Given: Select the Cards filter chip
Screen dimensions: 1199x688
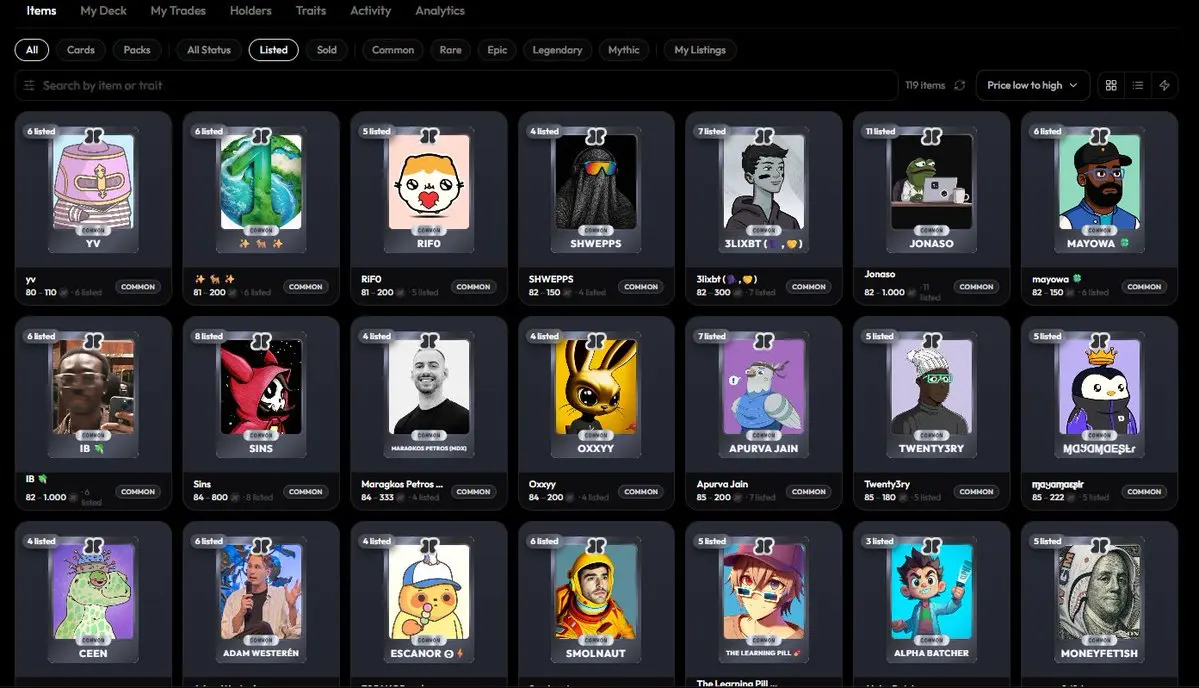Looking at the screenshot, I should 80,50.
